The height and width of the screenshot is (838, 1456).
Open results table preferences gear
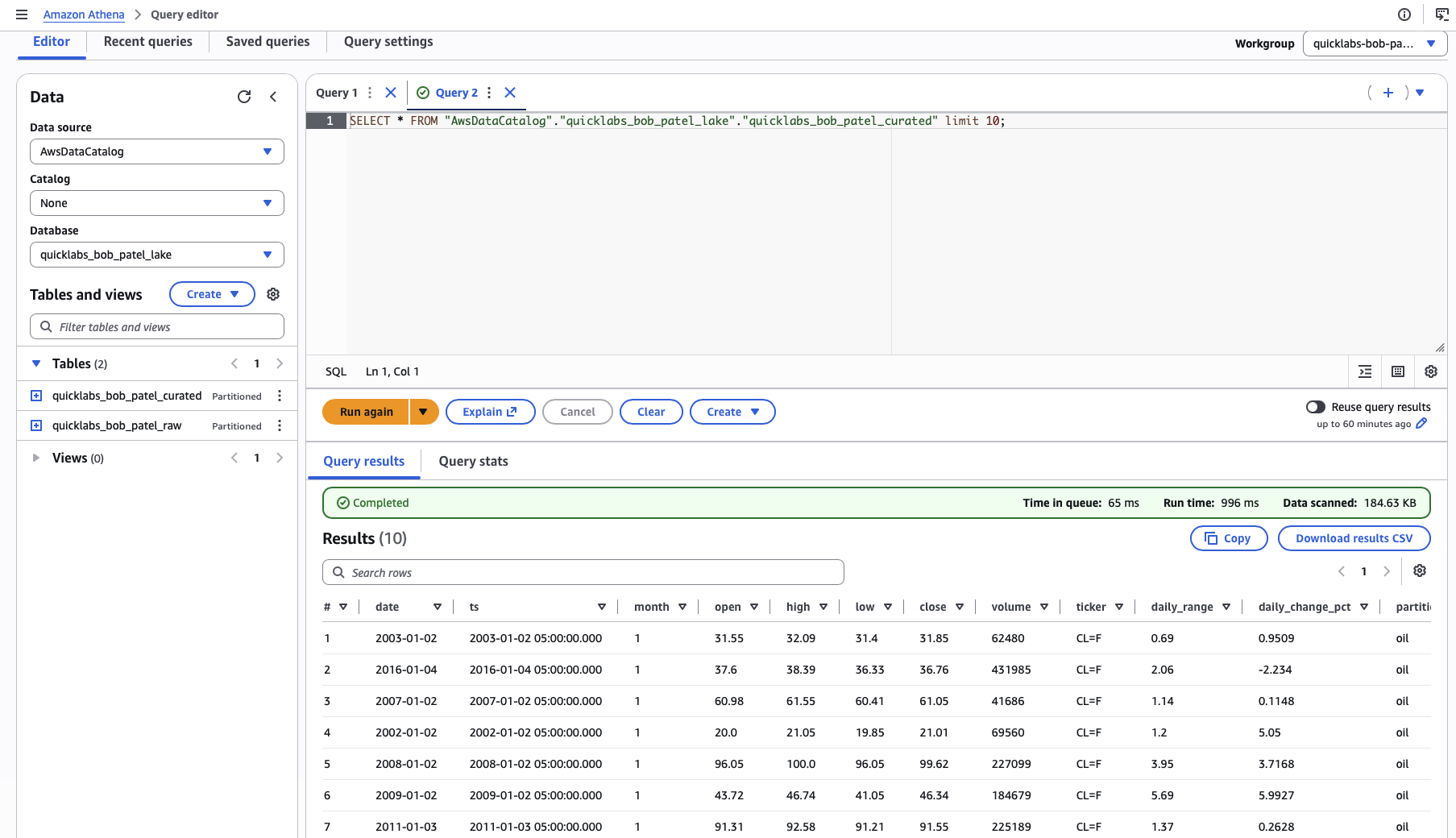click(x=1420, y=570)
